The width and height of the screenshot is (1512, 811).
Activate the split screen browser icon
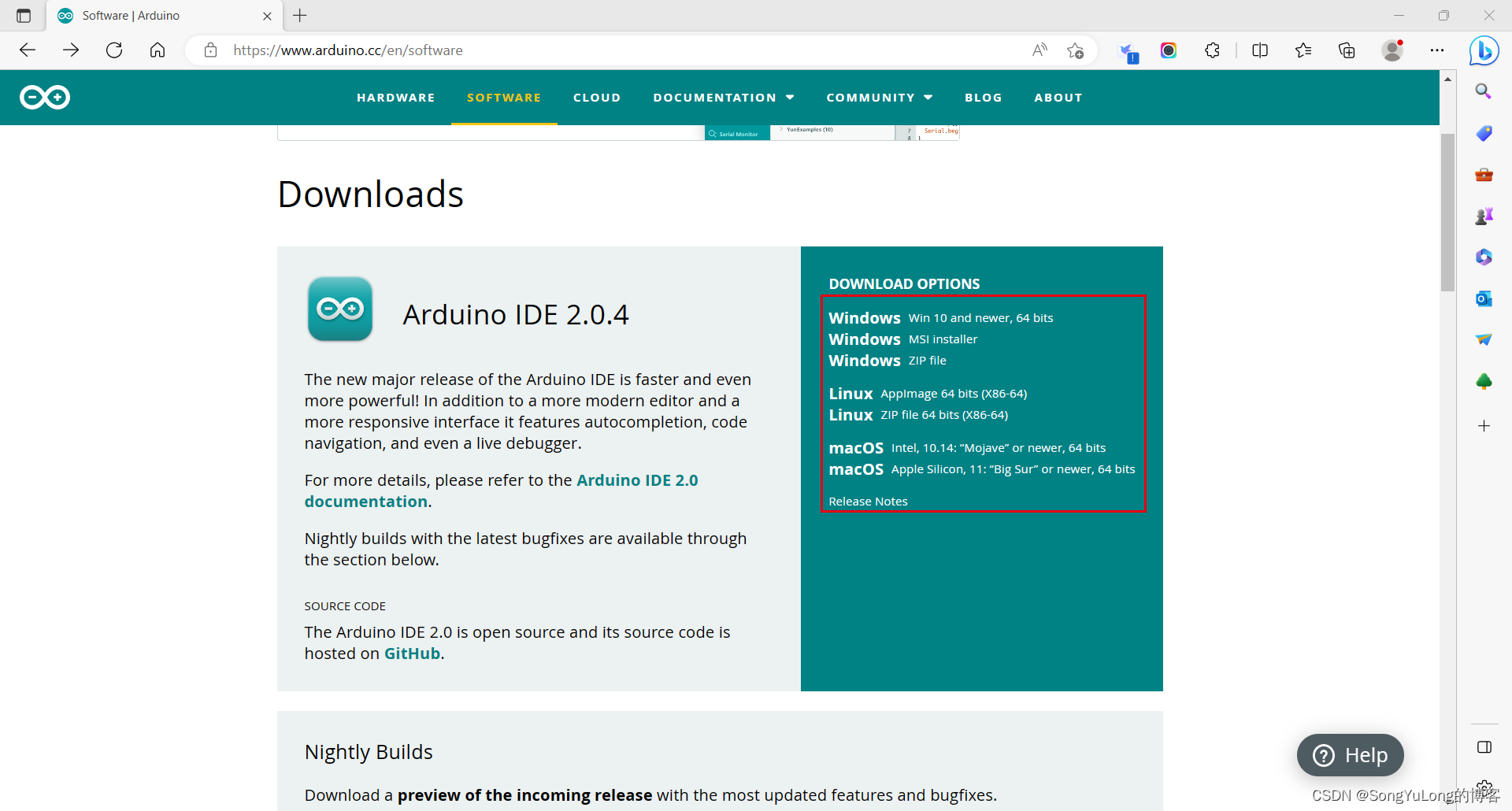[1260, 50]
